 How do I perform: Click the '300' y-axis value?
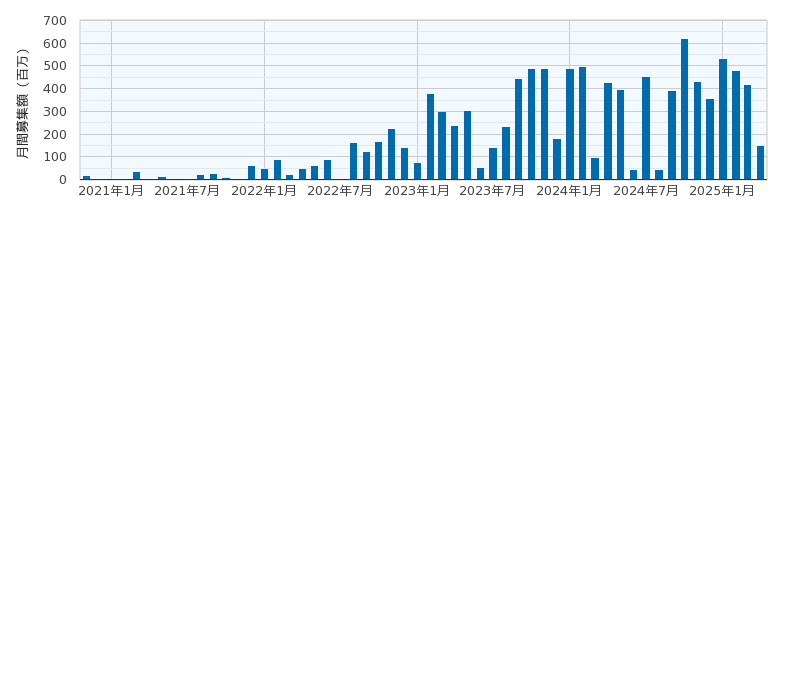[x=55, y=112]
